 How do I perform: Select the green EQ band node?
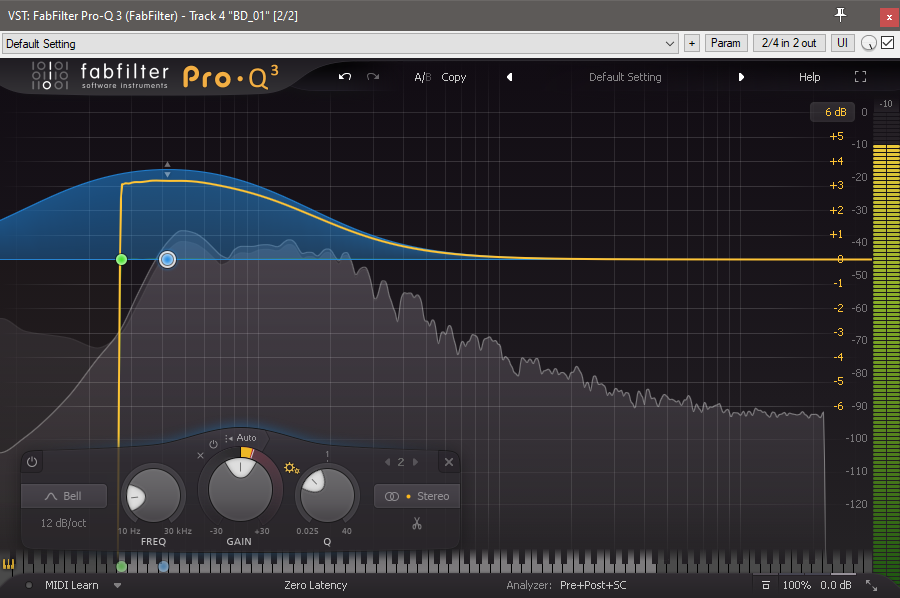pyautogui.click(x=121, y=259)
